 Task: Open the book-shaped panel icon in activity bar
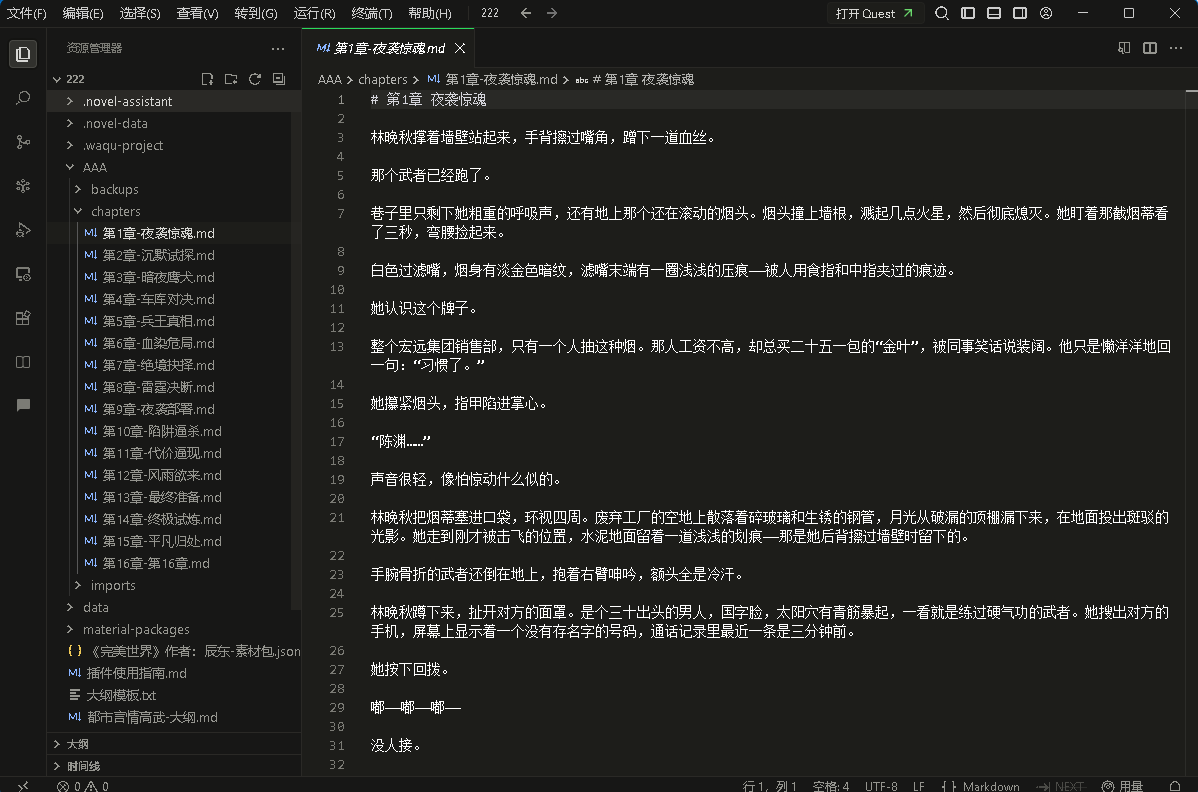[x=23, y=362]
